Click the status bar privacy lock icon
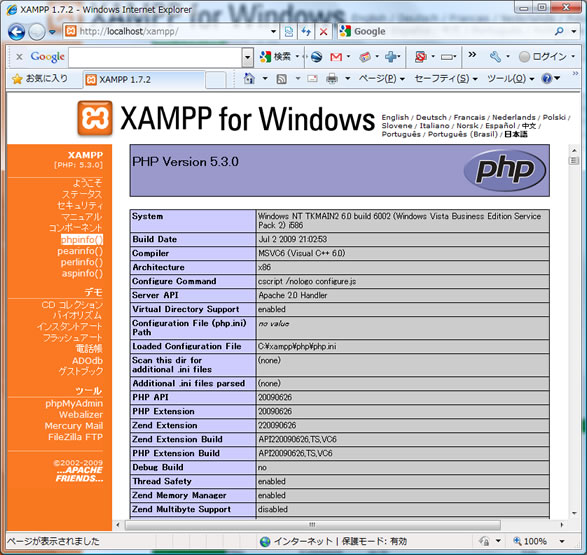Screen dimensions: 587x555 point(484,541)
